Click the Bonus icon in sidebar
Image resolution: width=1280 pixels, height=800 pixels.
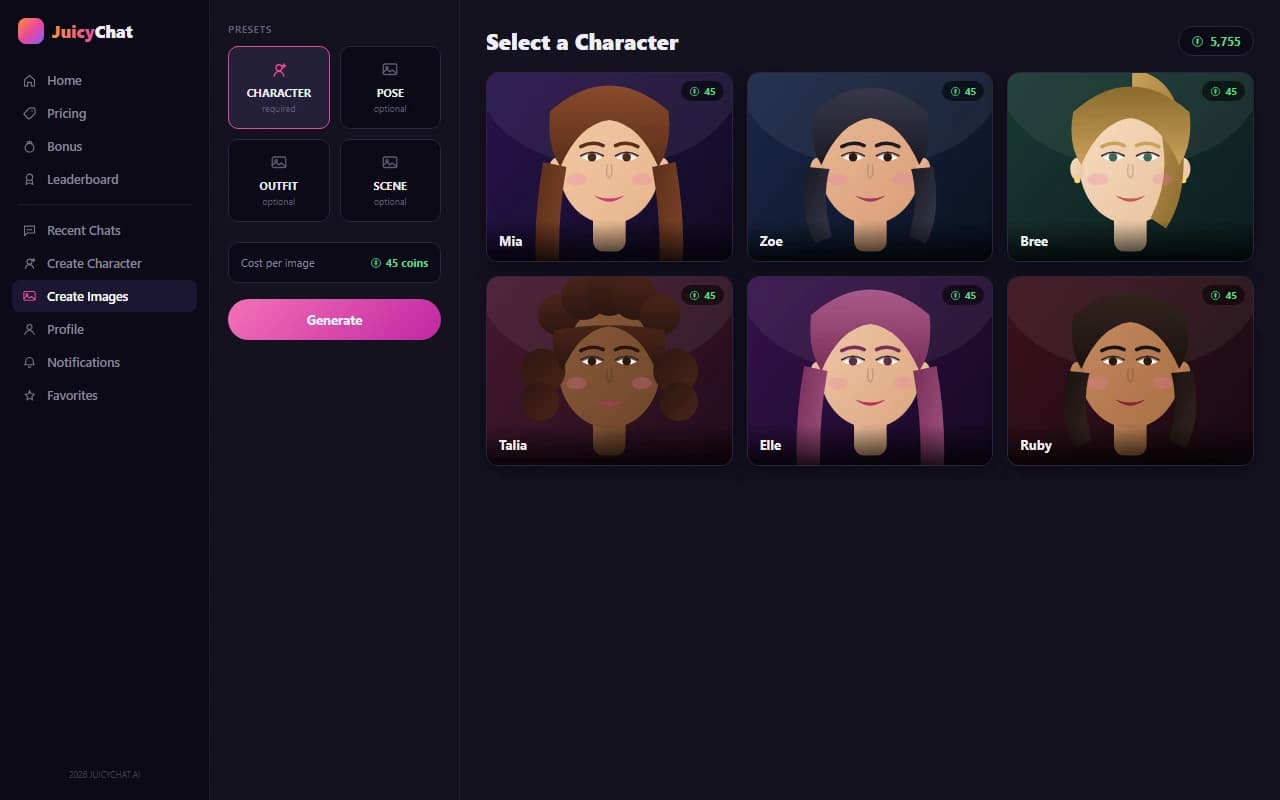click(x=29, y=147)
